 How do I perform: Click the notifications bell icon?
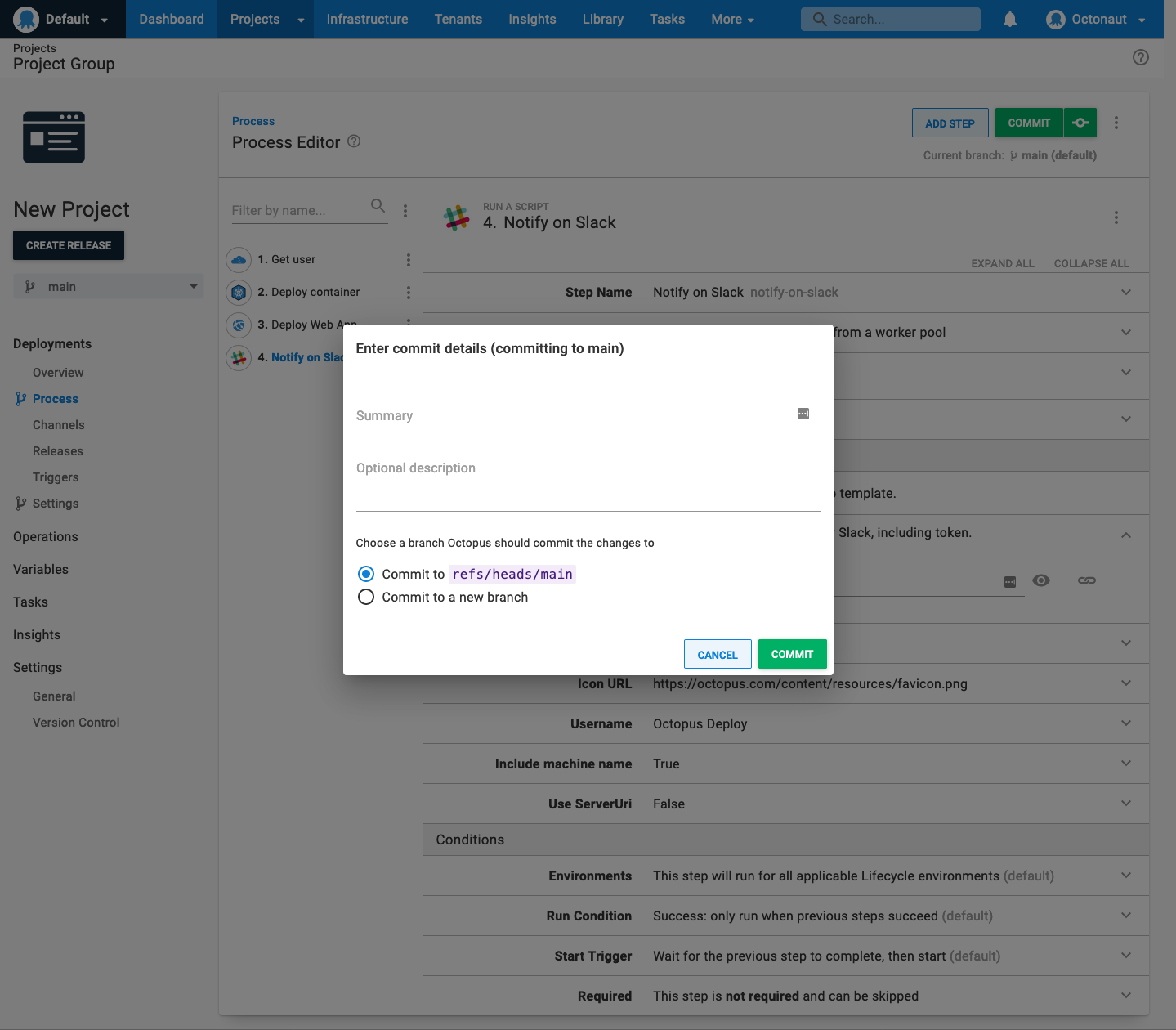tap(1009, 19)
